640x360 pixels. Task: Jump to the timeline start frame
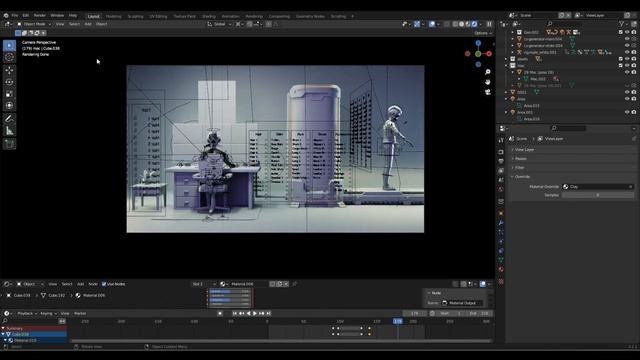click(235, 313)
